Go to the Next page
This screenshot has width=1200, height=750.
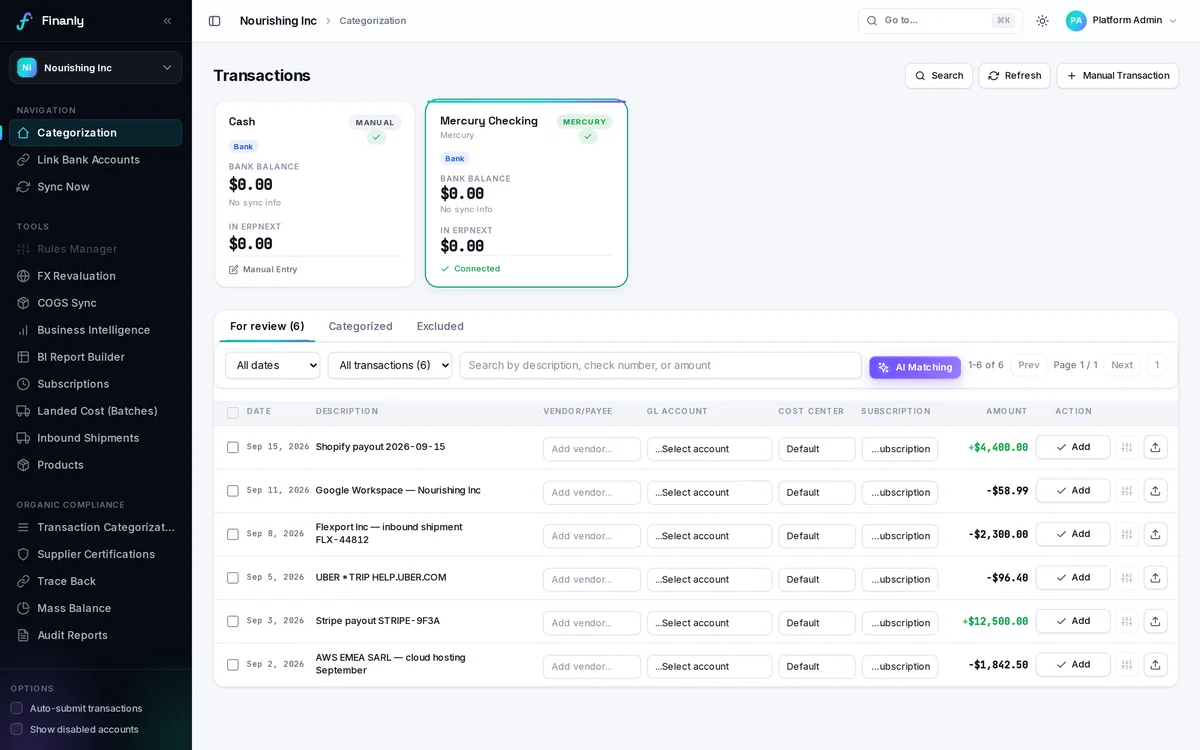pyautogui.click(x=1122, y=365)
